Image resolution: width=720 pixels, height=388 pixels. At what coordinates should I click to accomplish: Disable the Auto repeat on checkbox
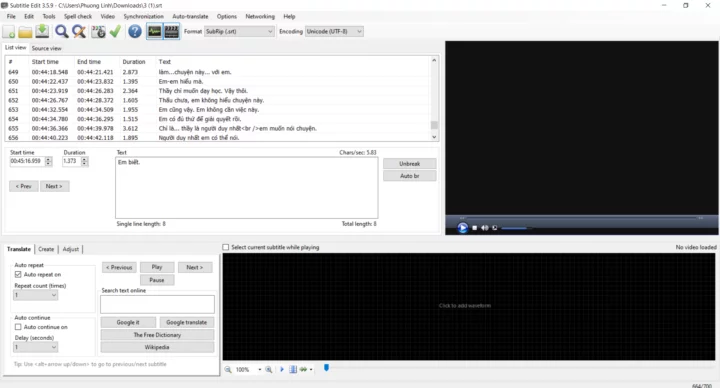coord(18,275)
